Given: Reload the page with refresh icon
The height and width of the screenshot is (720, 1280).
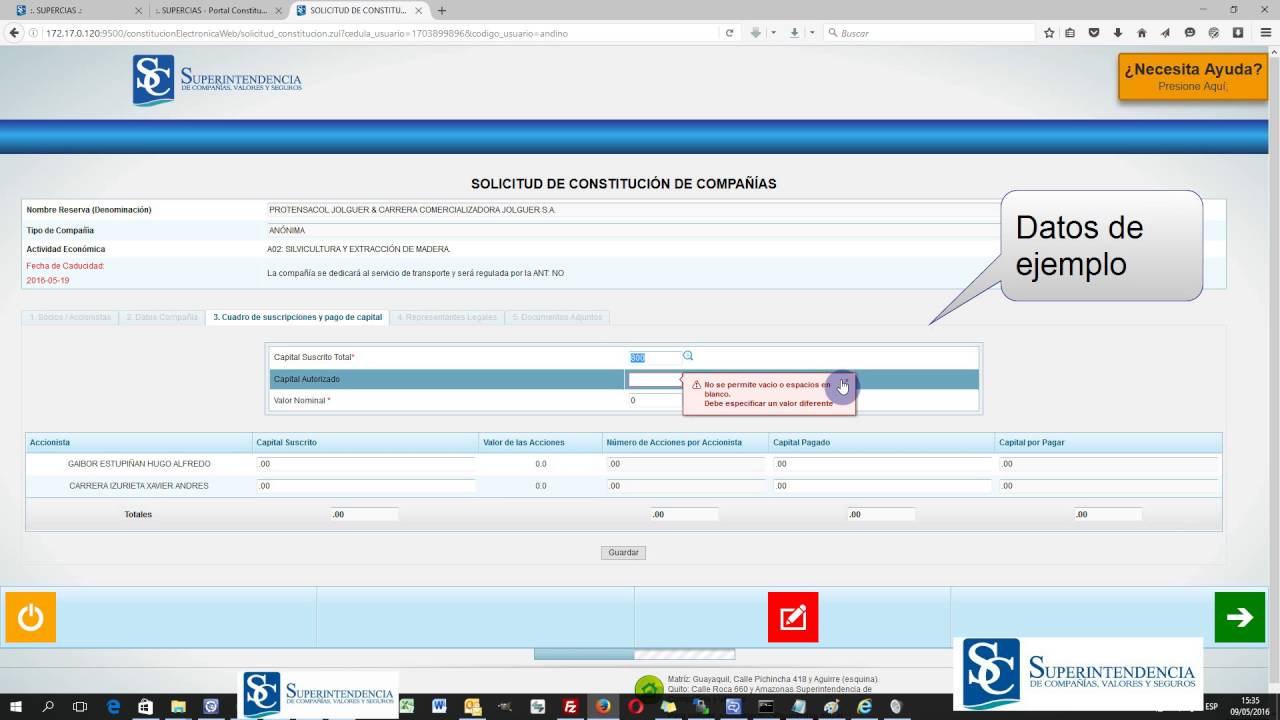Looking at the screenshot, I should pyautogui.click(x=730, y=33).
